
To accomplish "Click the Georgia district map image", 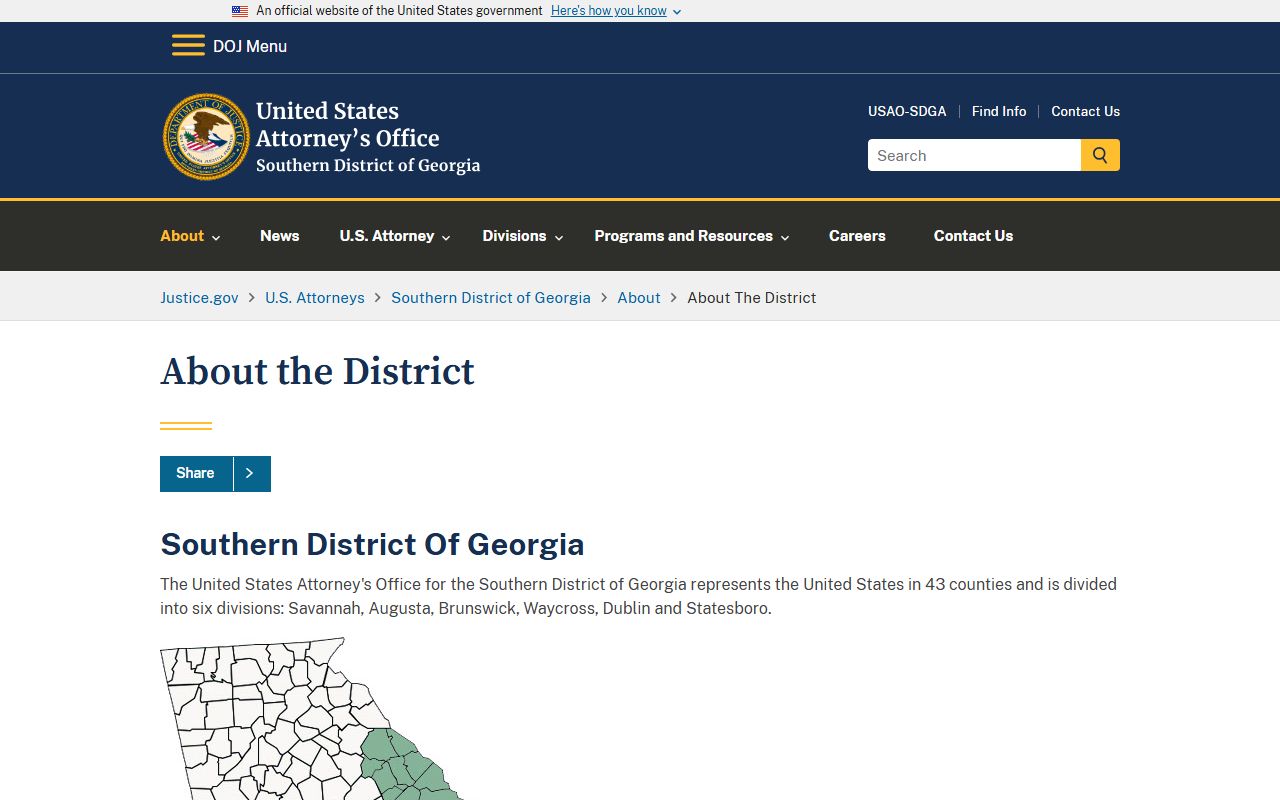I will click(312, 719).
